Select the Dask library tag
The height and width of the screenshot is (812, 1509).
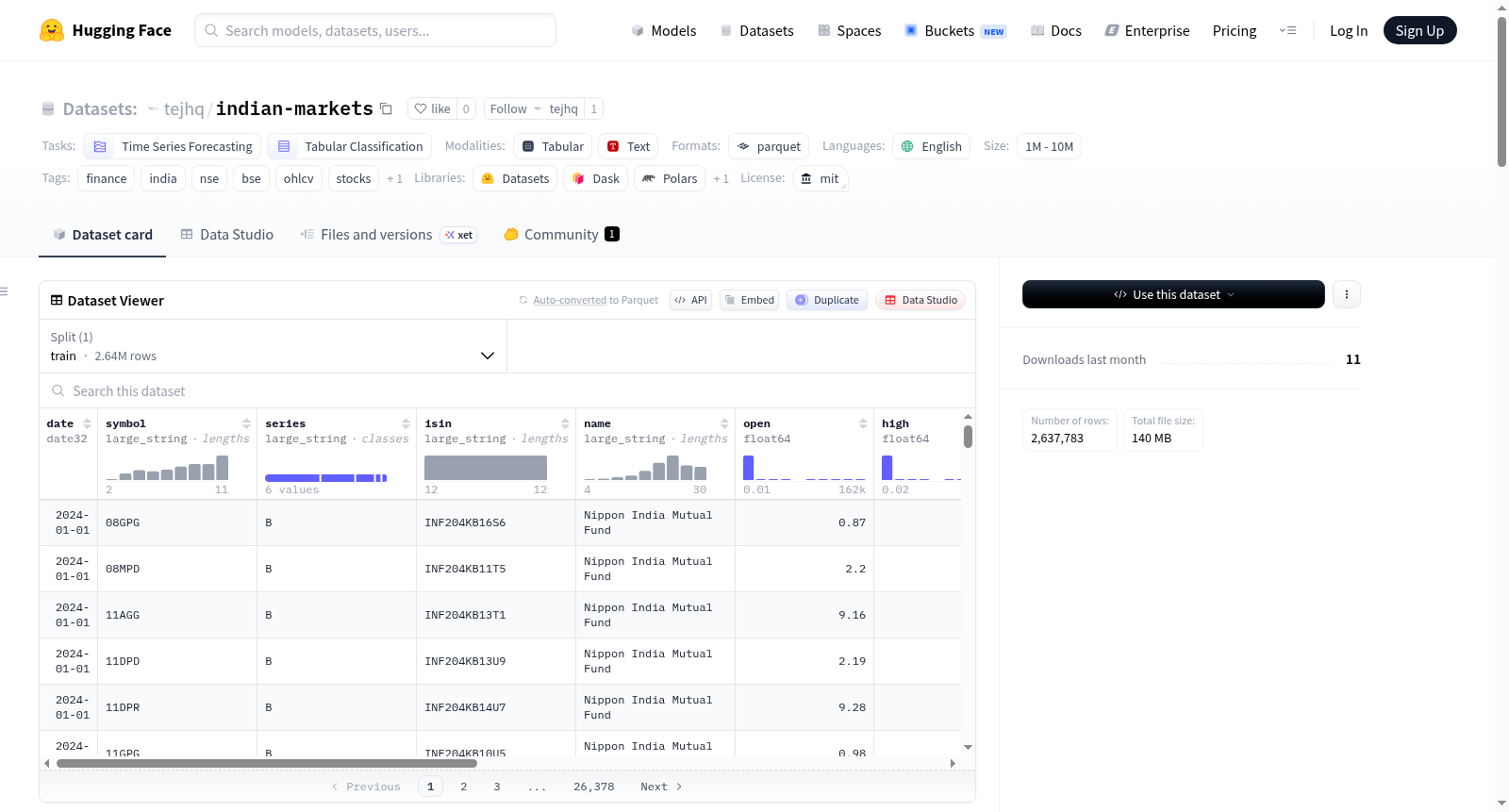[596, 178]
